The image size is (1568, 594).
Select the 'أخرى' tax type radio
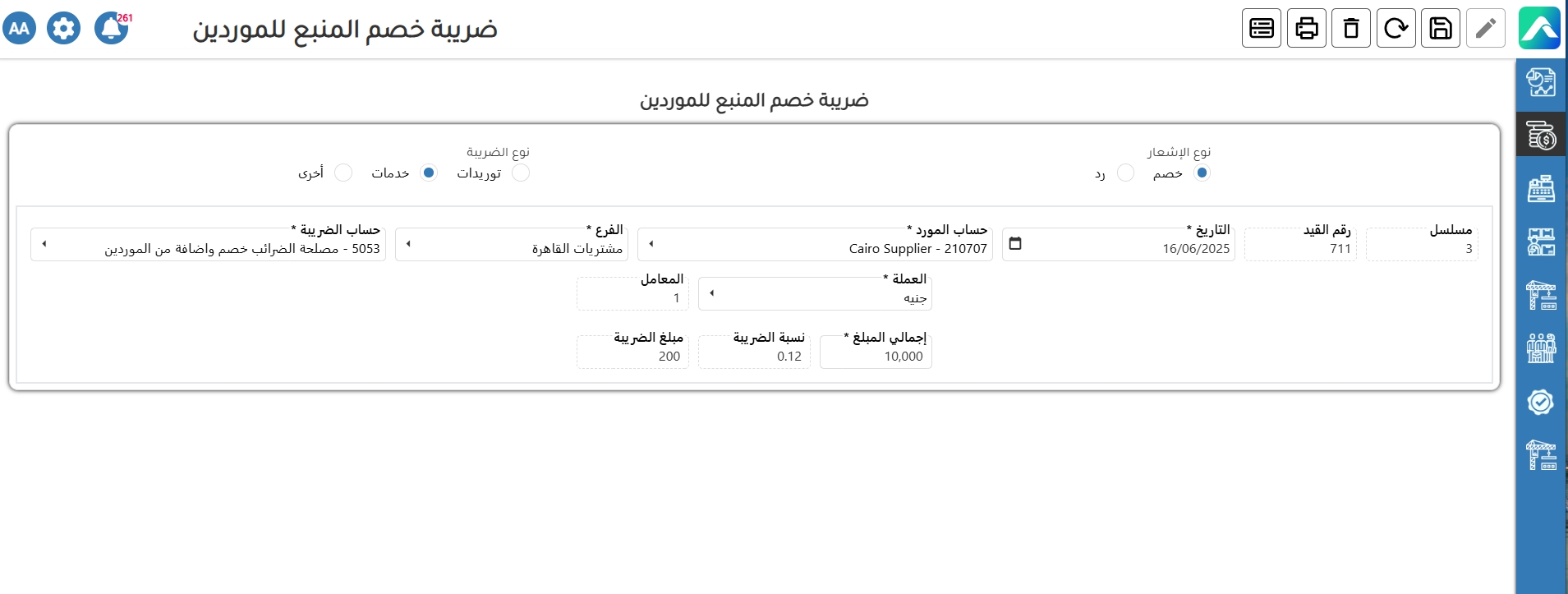click(x=343, y=173)
